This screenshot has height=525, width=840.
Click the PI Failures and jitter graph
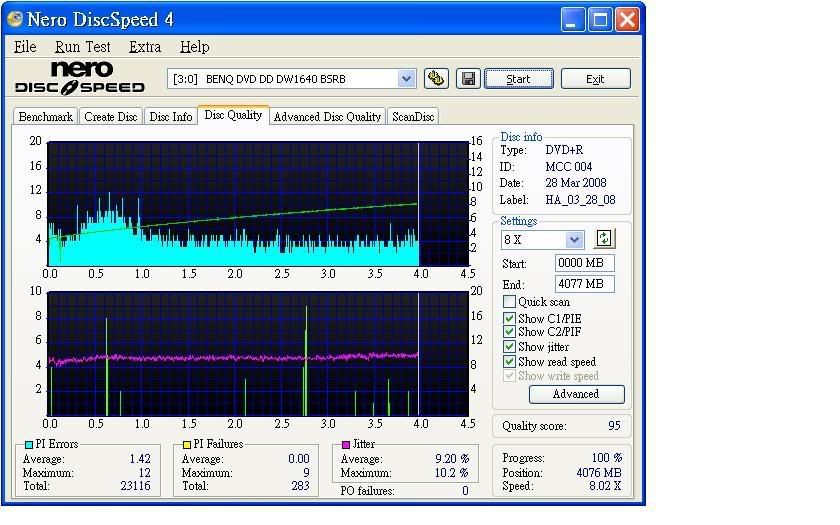click(258, 354)
